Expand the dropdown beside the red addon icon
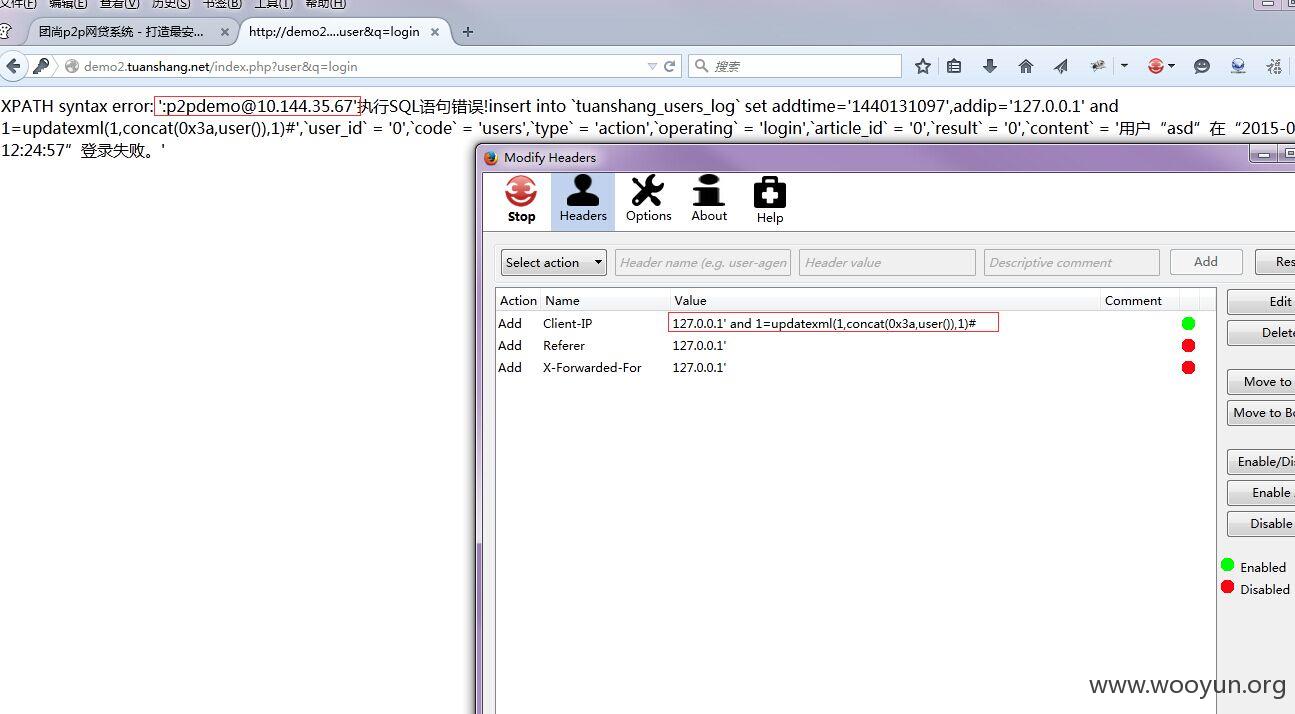 [x=1171, y=66]
